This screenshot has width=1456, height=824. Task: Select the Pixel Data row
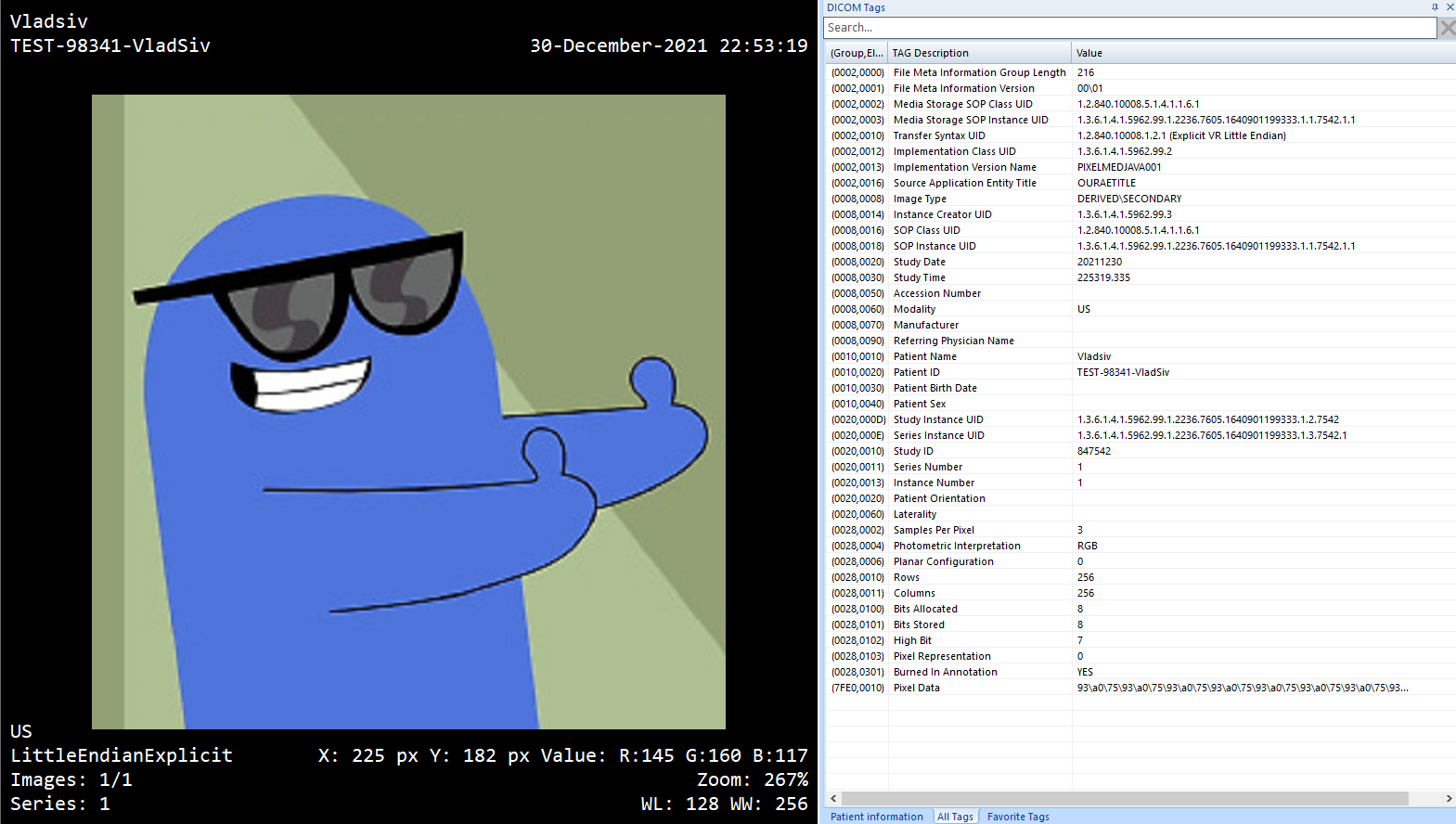1140,688
